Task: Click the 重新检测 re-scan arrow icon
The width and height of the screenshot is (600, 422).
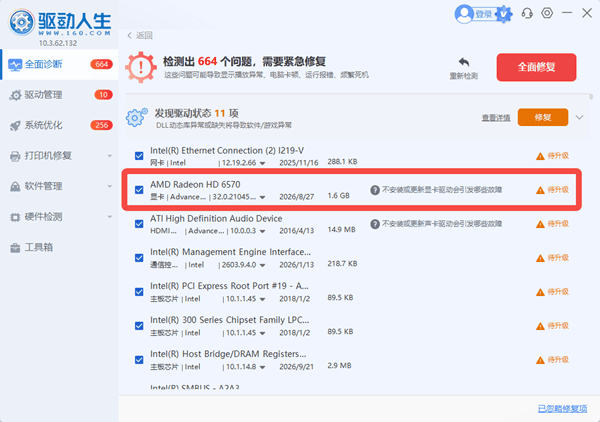Action: point(464,62)
